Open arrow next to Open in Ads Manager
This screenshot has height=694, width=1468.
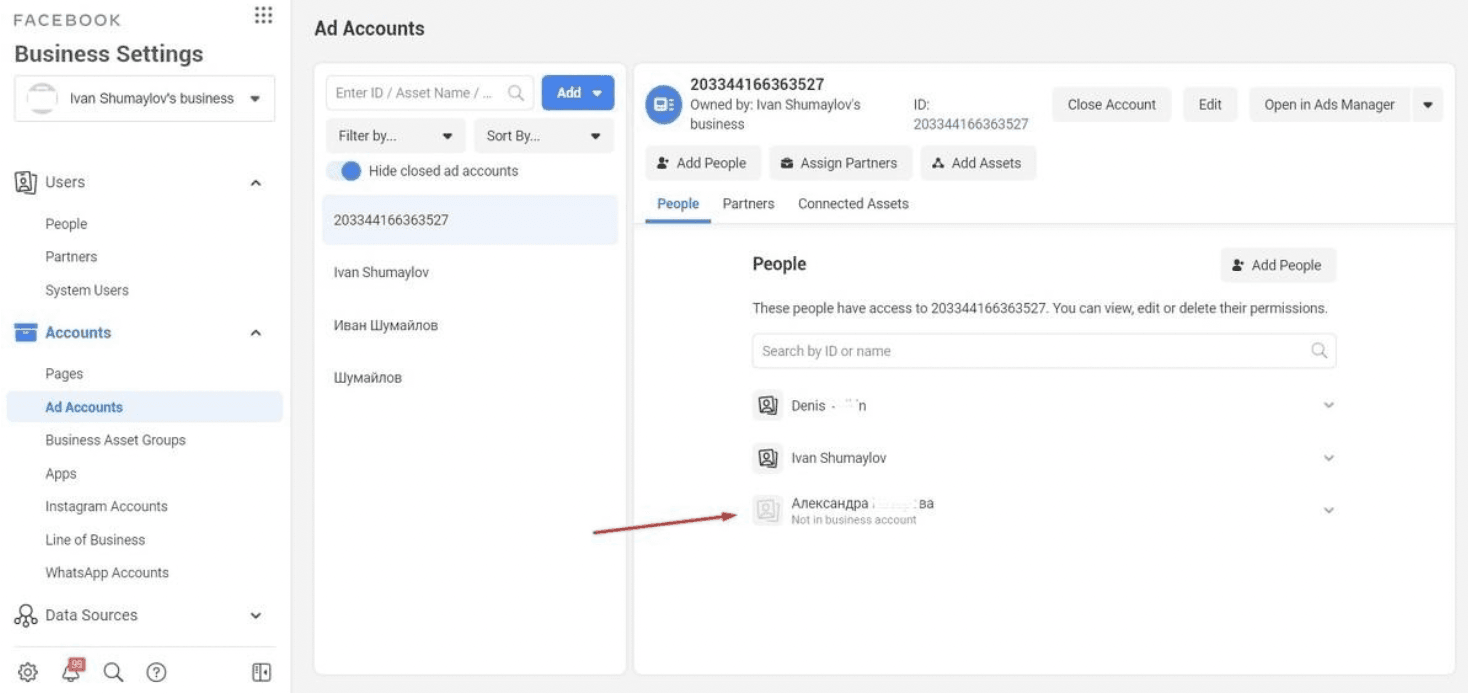1427,105
